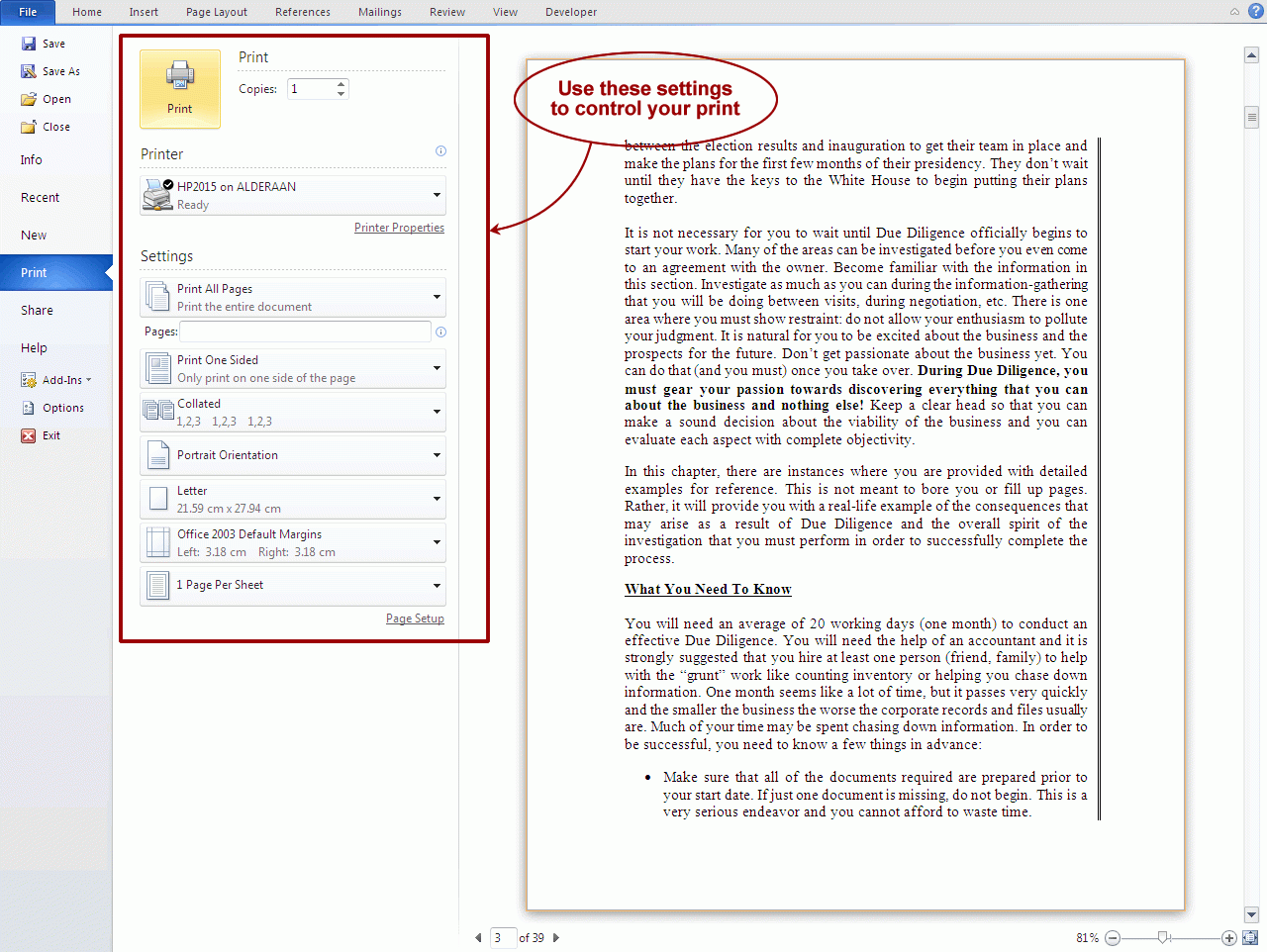
Task: Expand the Print All Pages dropdown
Action: [x=436, y=296]
